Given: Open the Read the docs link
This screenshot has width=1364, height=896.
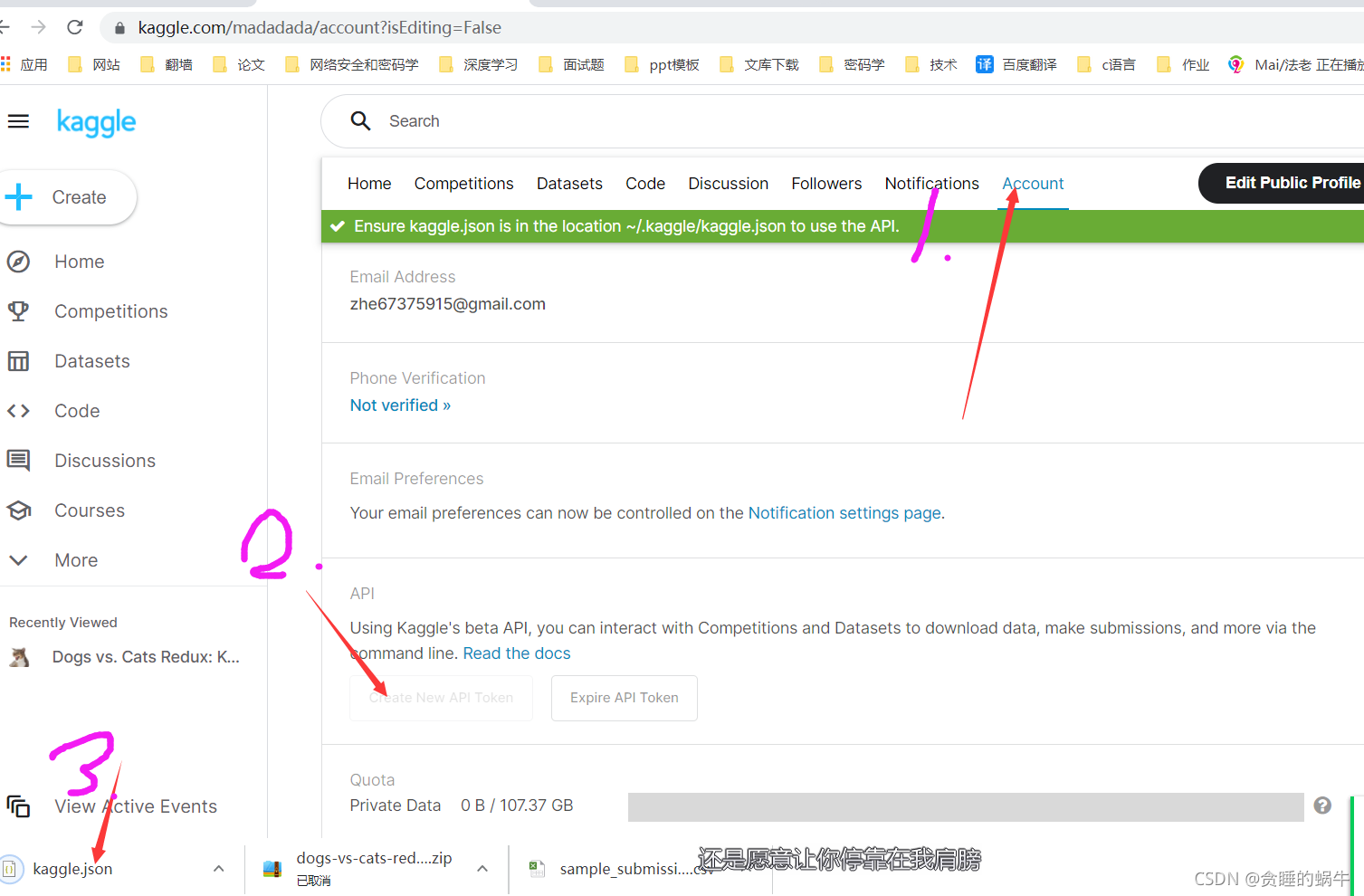Looking at the screenshot, I should [517, 653].
